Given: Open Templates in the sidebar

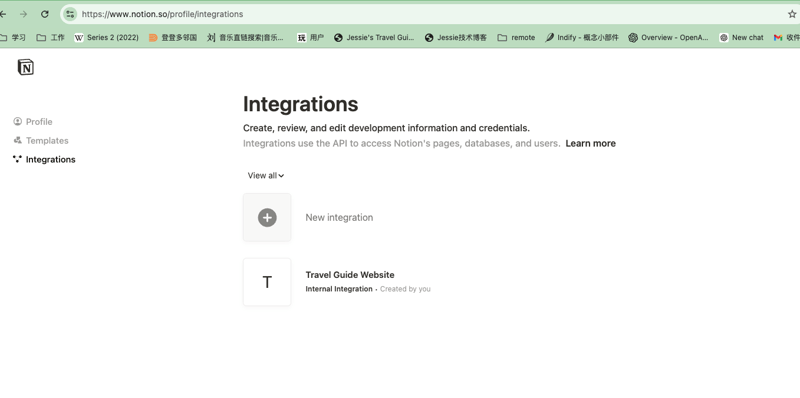Looking at the screenshot, I should pos(41,140).
